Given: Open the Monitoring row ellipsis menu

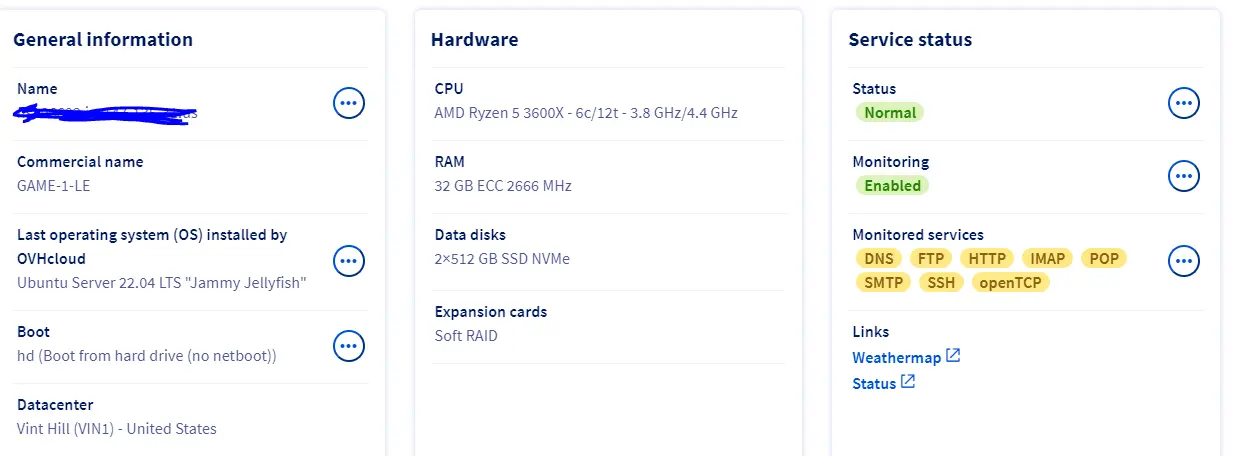Looking at the screenshot, I should pos(1184,175).
